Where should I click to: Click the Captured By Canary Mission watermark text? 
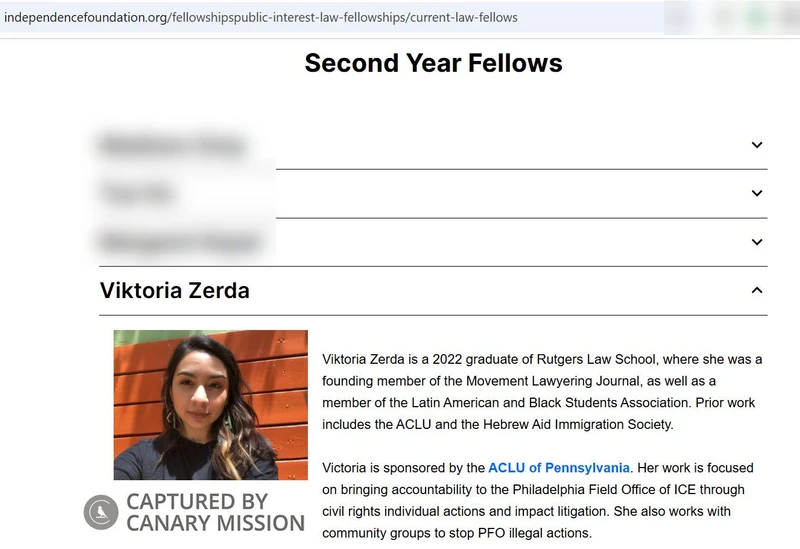[x=215, y=512]
